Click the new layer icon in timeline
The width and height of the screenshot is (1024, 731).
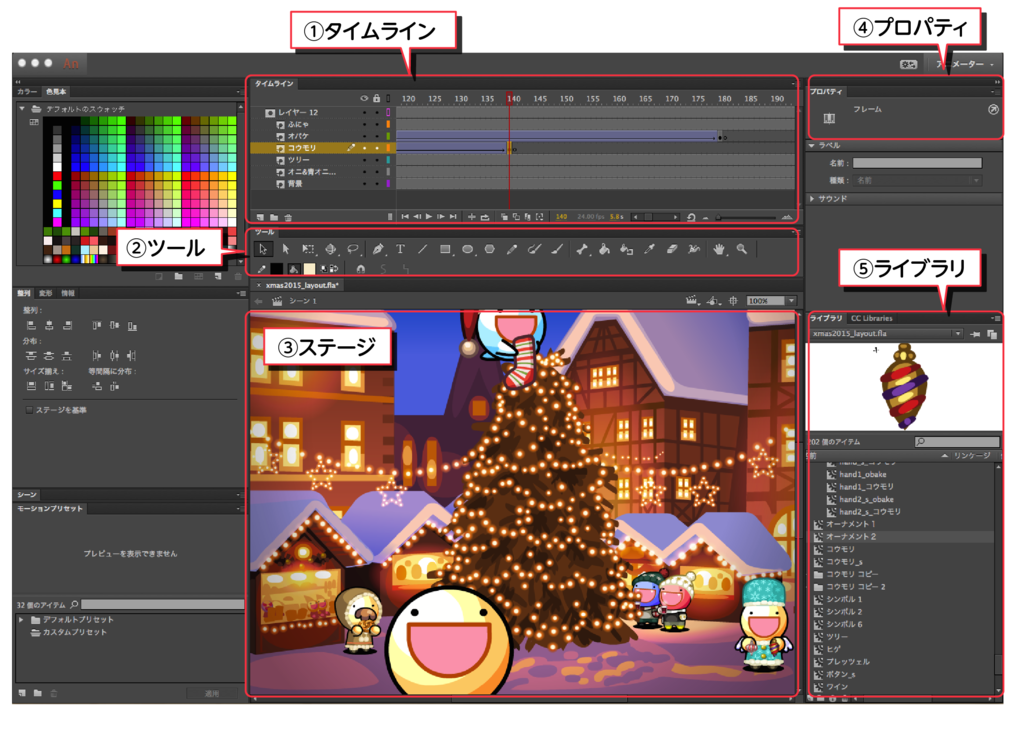[x=261, y=217]
